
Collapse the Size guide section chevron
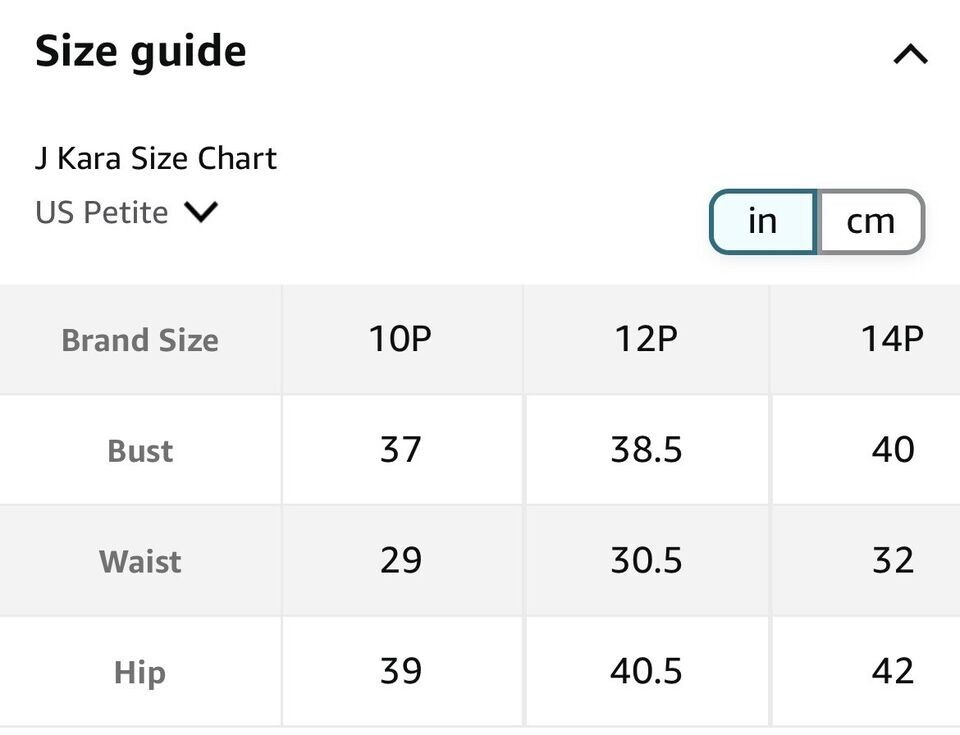(x=910, y=55)
